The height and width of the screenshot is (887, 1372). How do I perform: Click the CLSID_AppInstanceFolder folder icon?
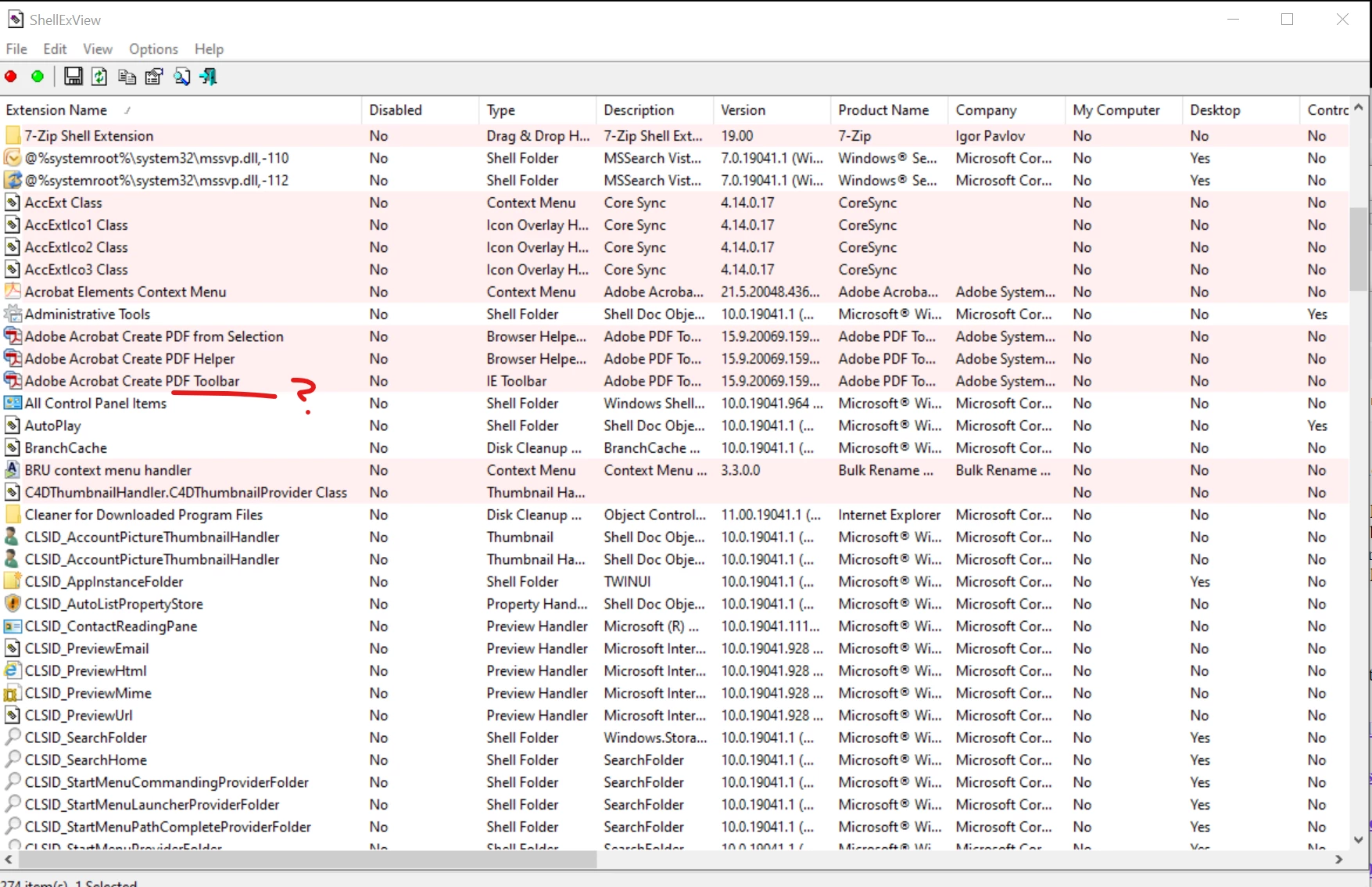13,581
